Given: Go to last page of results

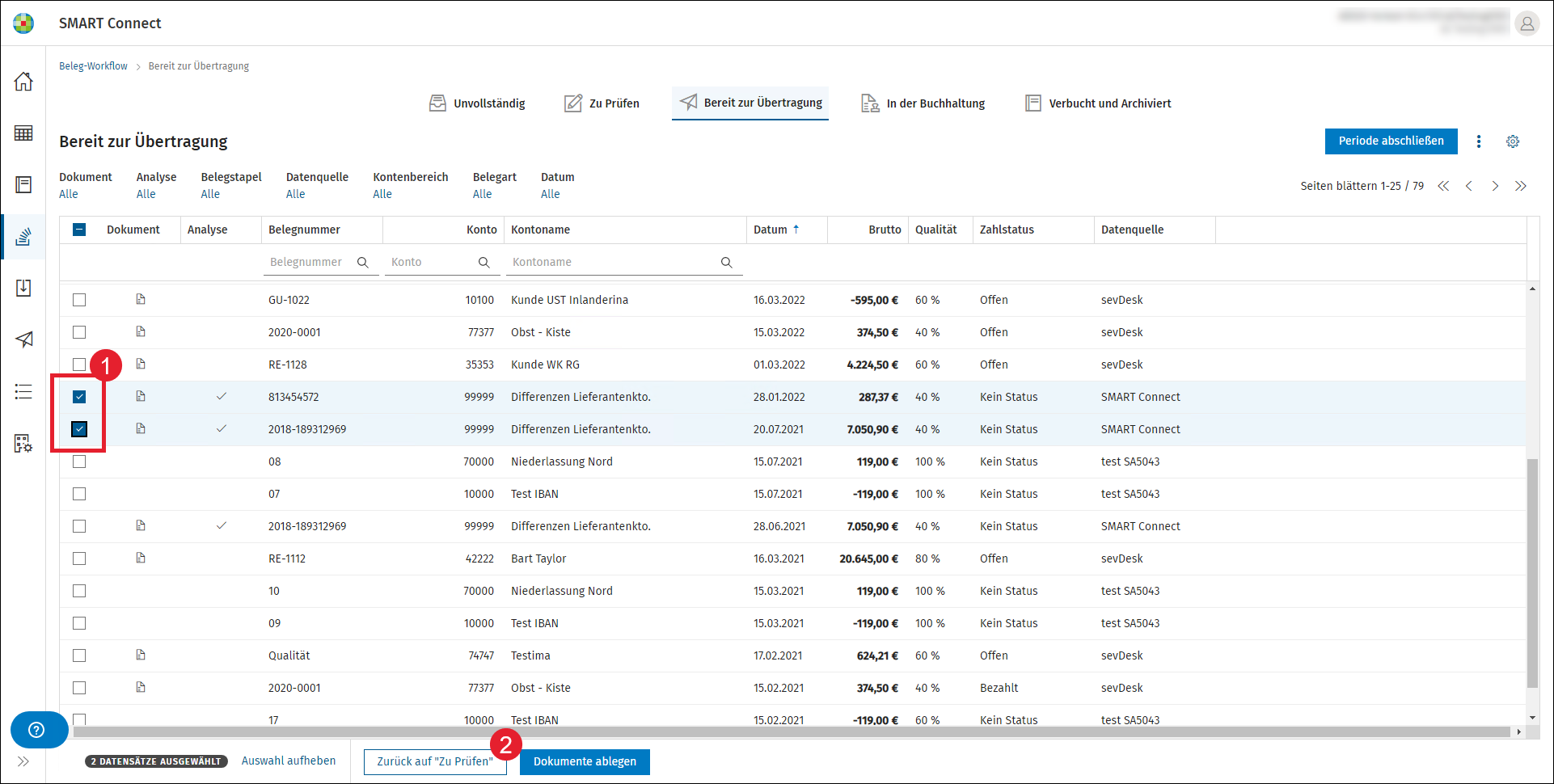Looking at the screenshot, I should [x=1521, y=186].
